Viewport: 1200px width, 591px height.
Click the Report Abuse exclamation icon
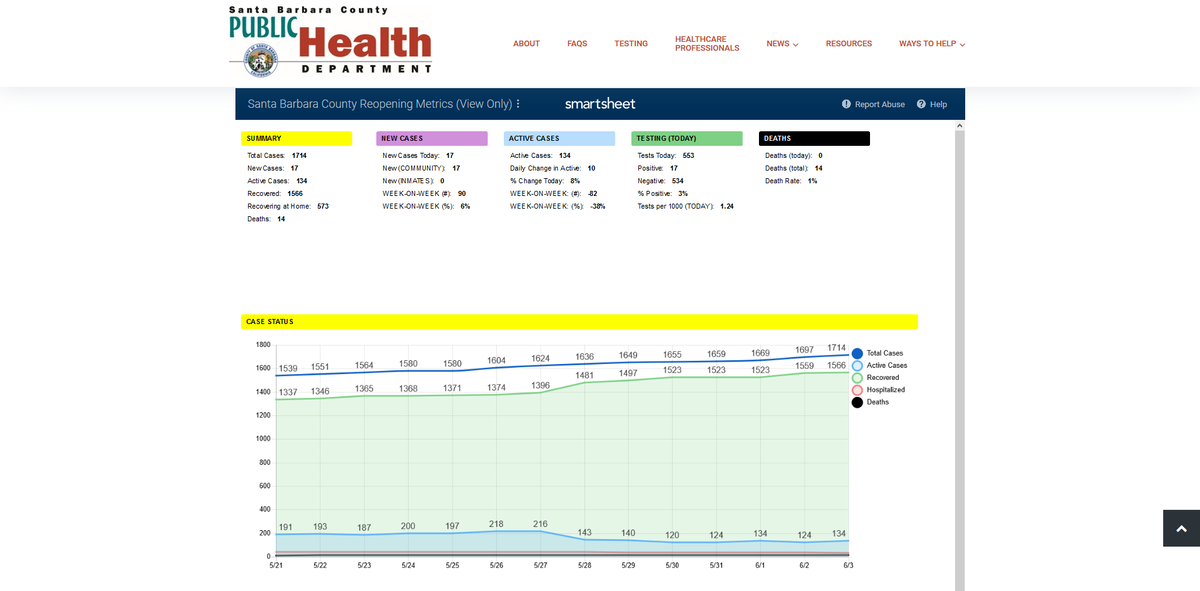846,104
